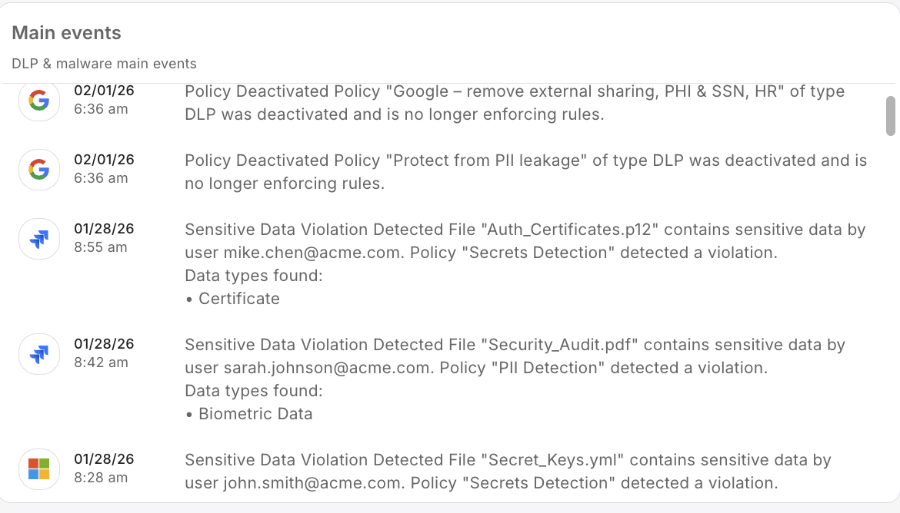Click the 01/28/26 8:55 am timestamp
The image size is (900, 513).
103,238
